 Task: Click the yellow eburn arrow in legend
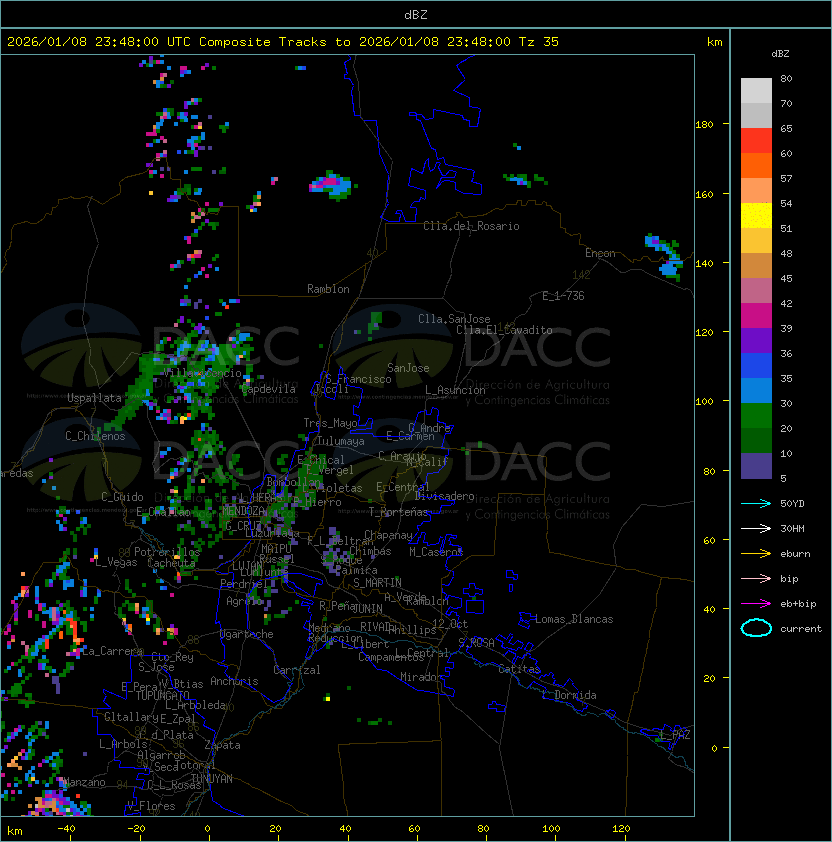(x=756, y=554)
